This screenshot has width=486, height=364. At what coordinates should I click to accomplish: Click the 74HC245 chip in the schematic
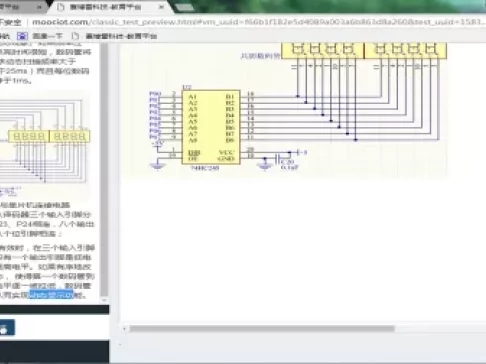pyautogui.click(x=211, y=127)
